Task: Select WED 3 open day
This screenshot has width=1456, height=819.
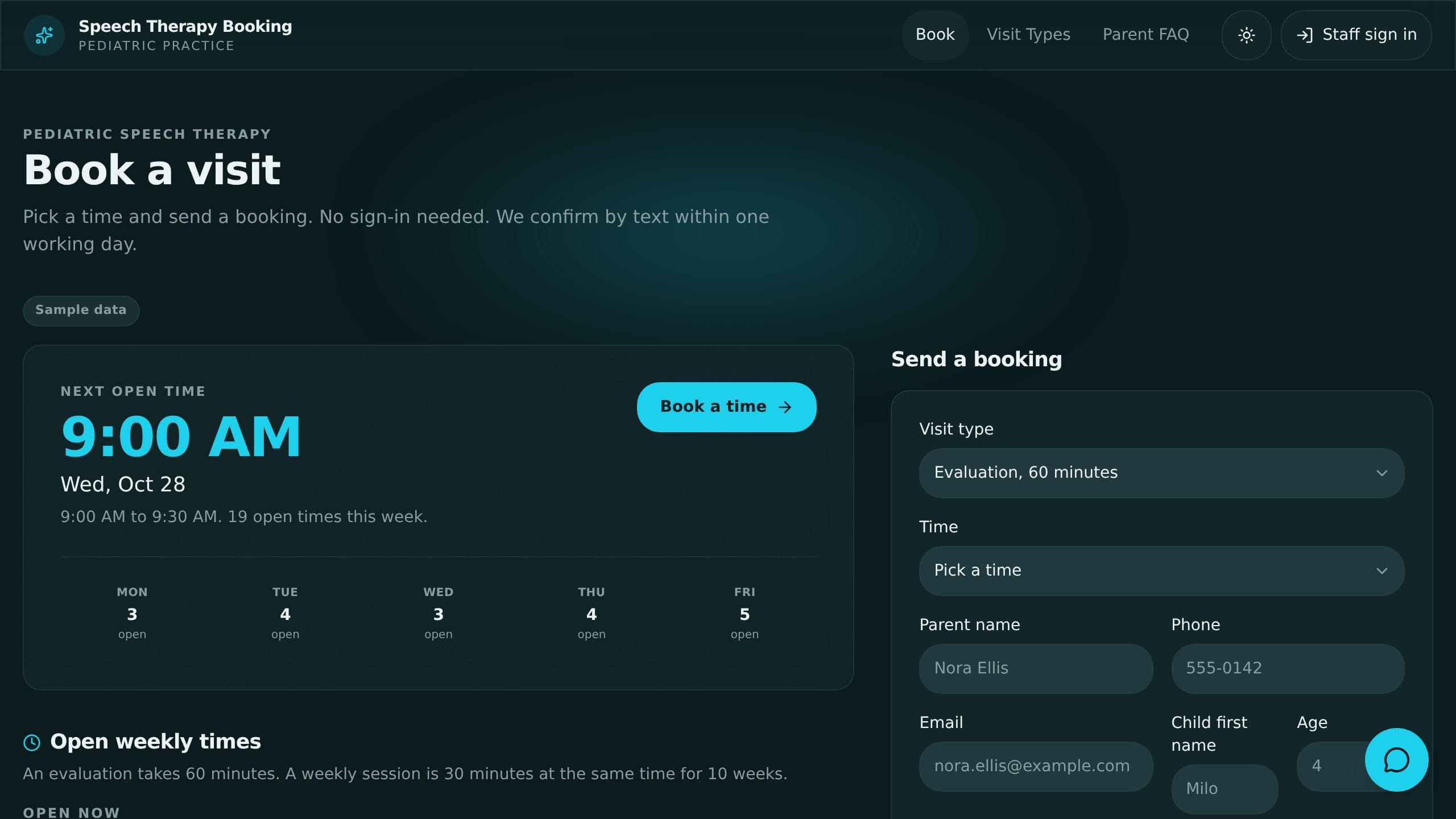Action: 438,613
